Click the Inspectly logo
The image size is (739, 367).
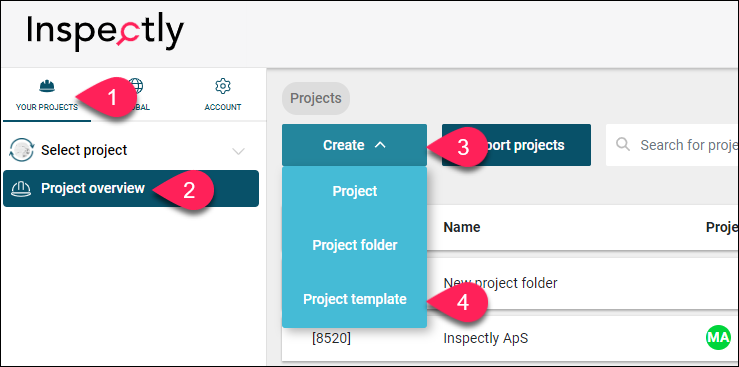pos(105,33)
